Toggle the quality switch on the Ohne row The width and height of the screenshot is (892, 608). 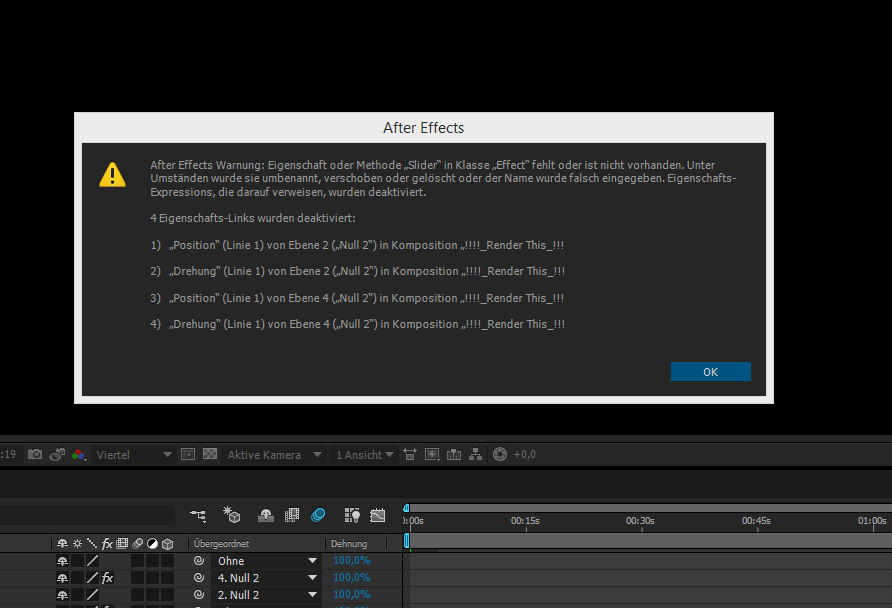point(92,561)
